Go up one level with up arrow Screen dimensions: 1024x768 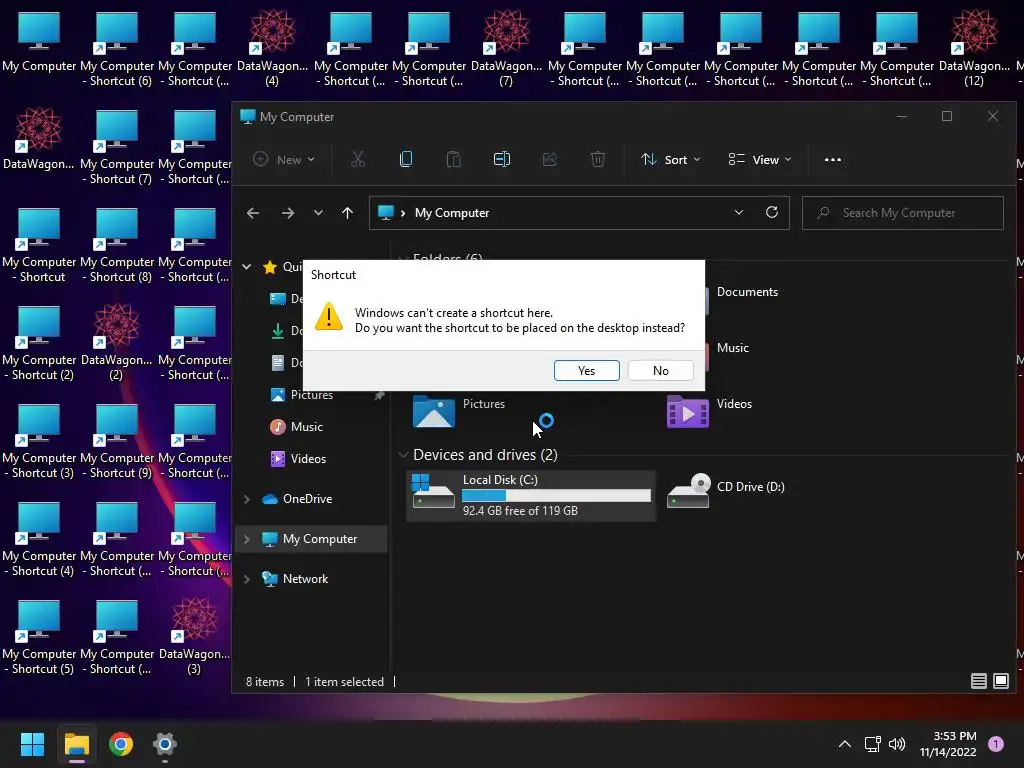tap(347, 213)
